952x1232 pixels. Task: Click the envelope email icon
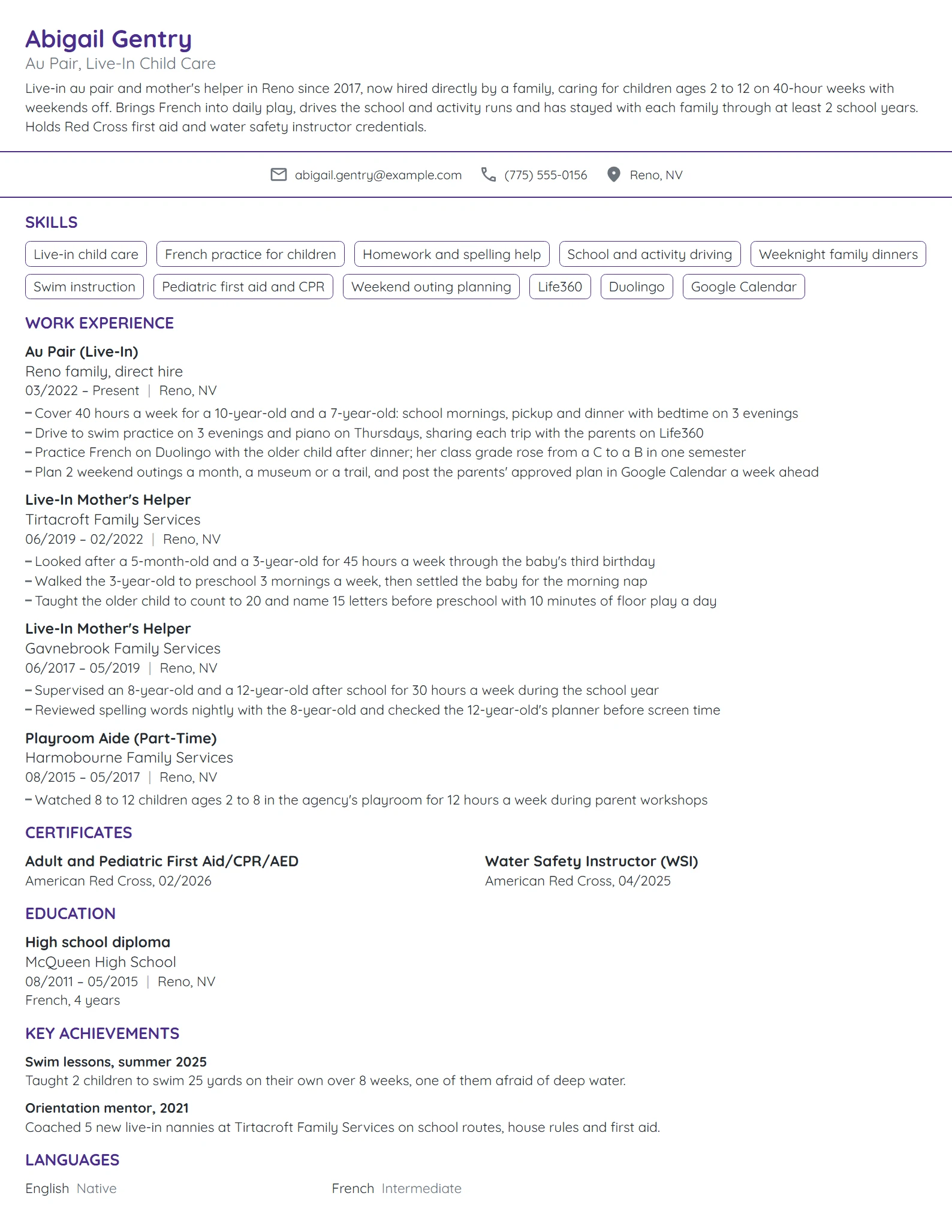pos(279,174)
